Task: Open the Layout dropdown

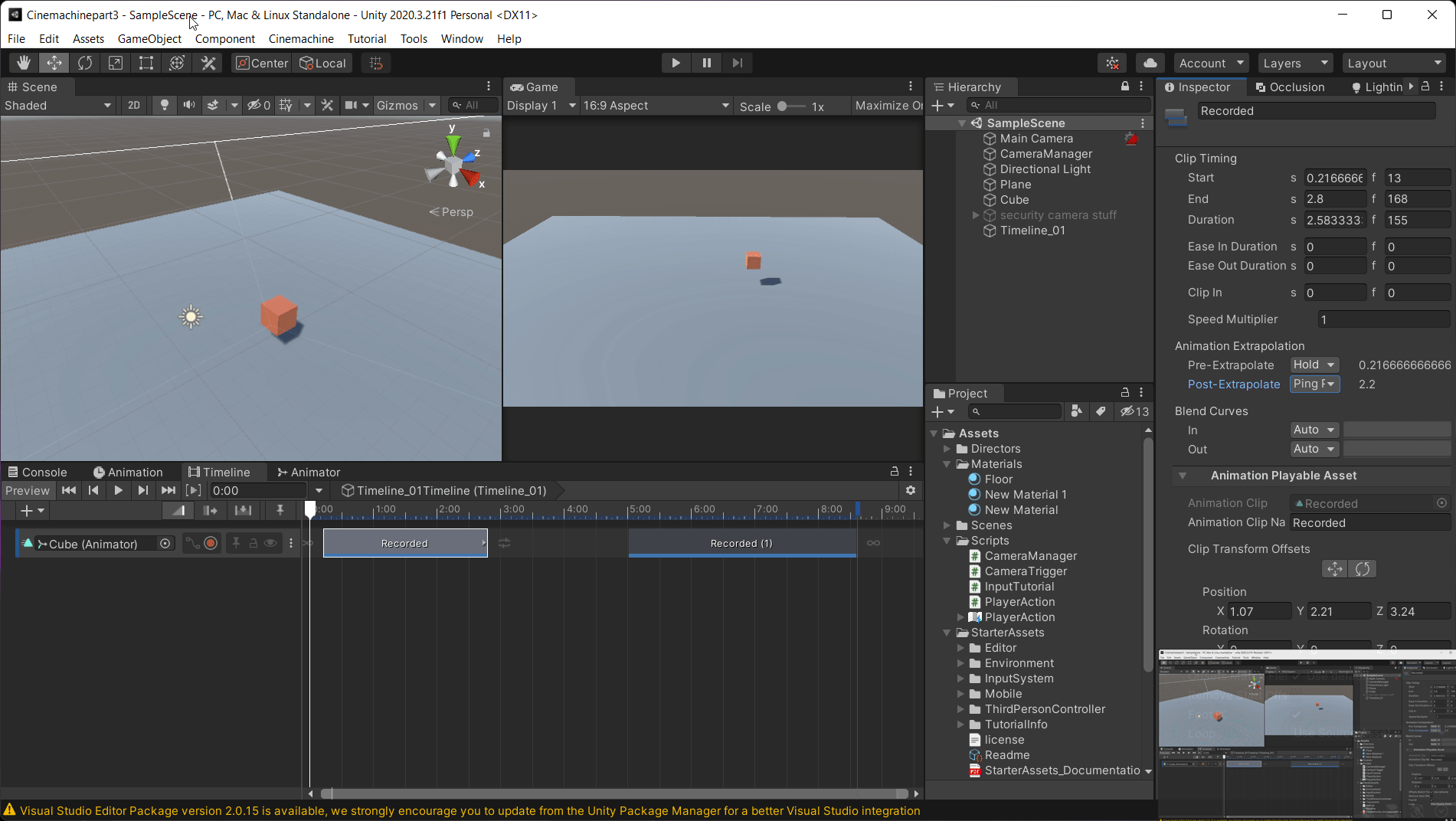Action: point(1394,63)
